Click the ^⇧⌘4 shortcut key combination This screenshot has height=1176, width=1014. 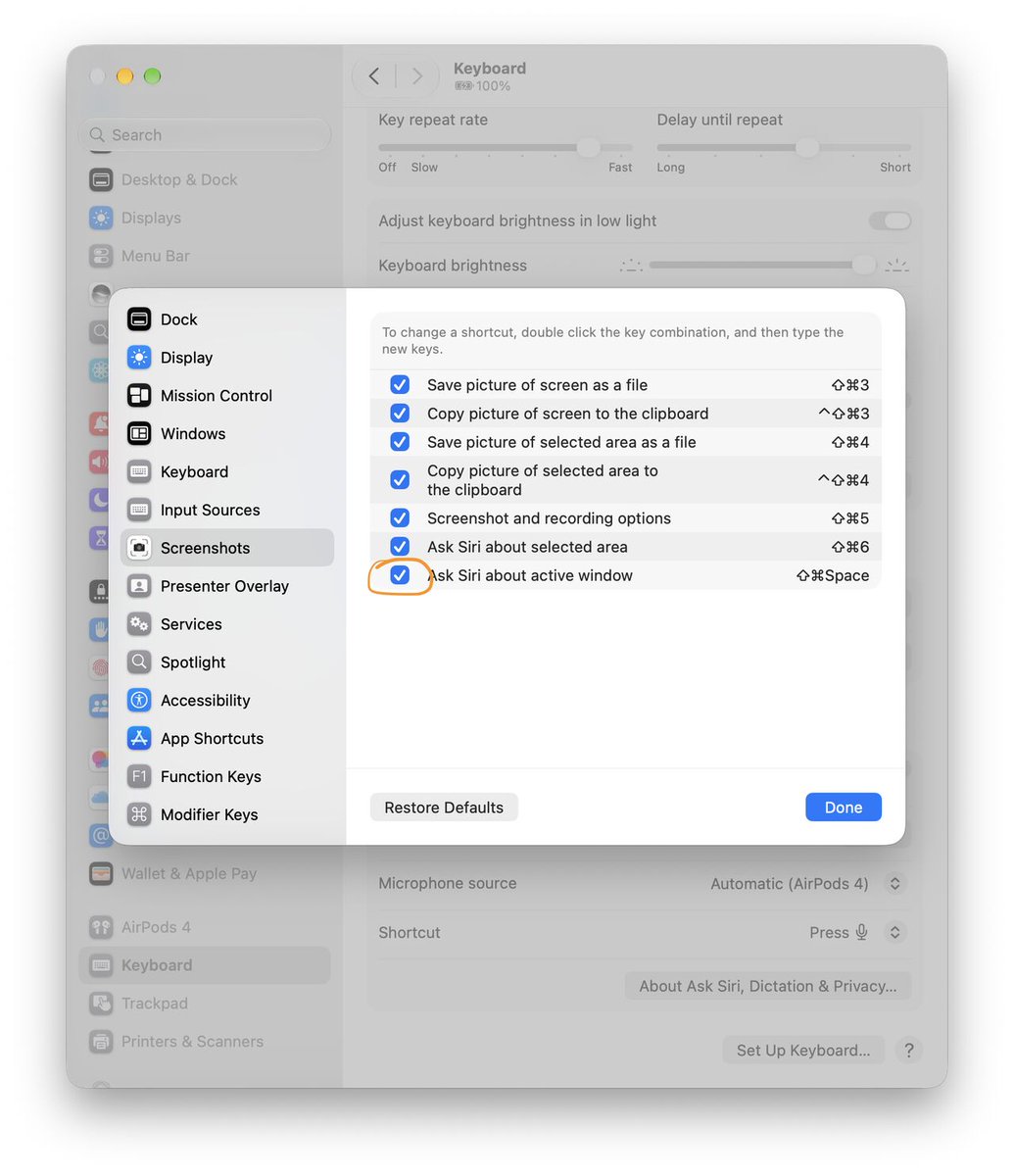click(844, 480)
